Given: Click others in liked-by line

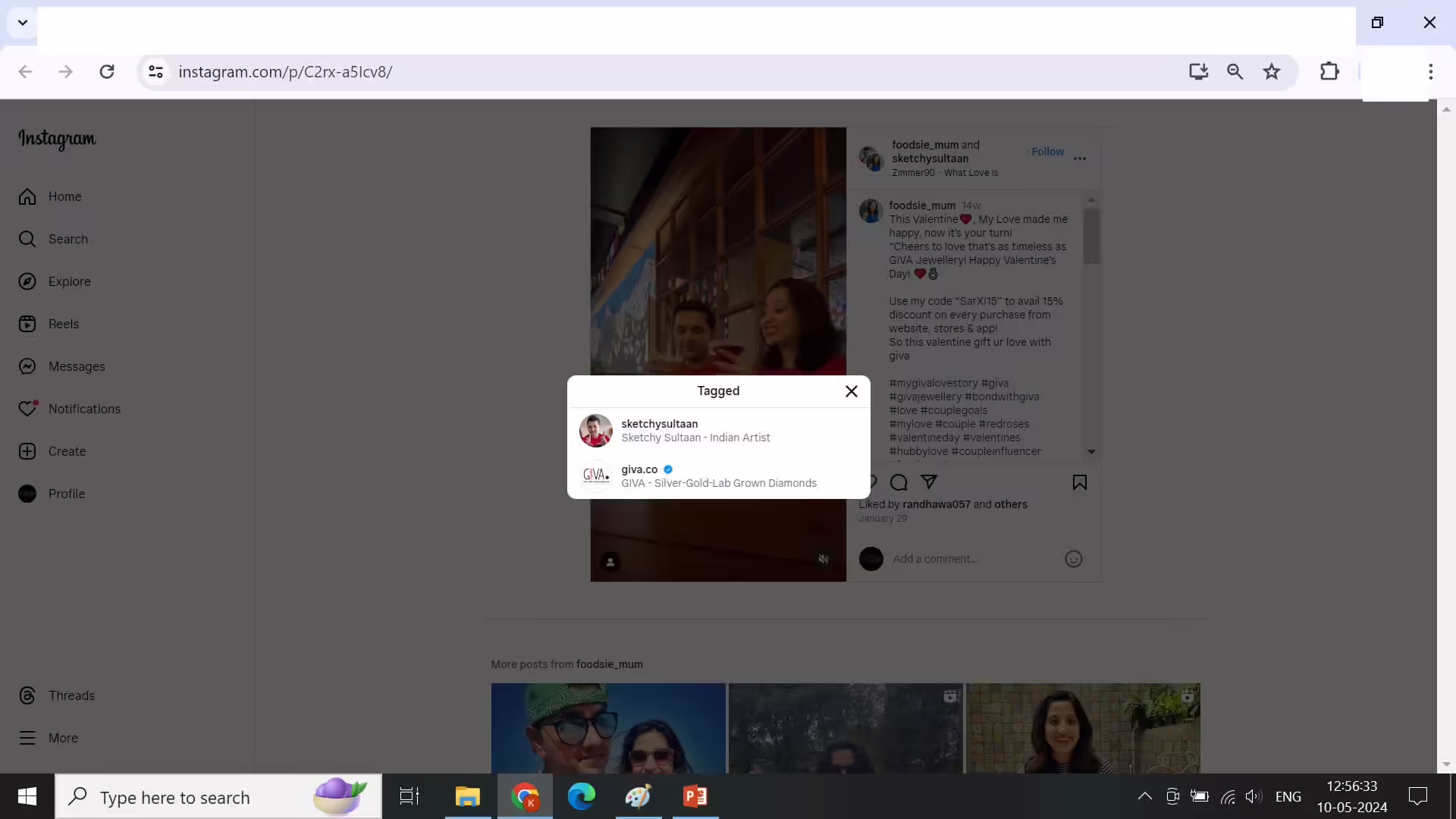Looking at the screenshot, I should [x=1010, y=504].
